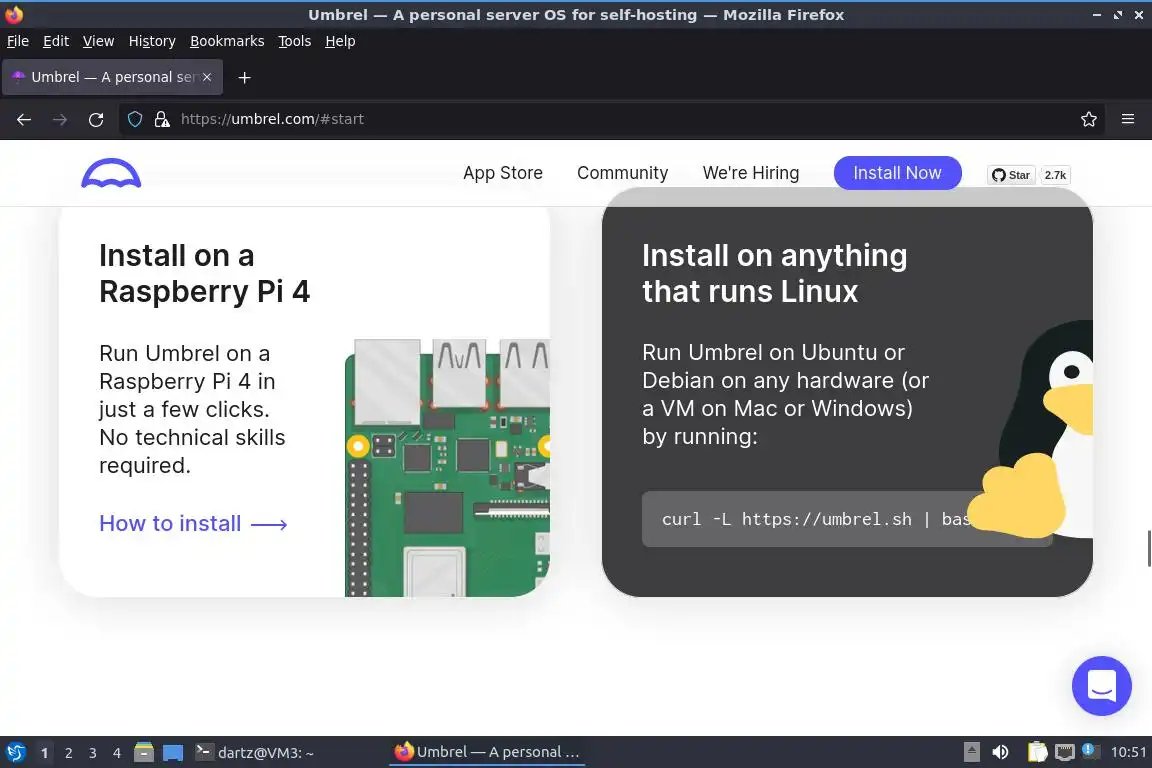
Task: Open the file manager from the taskbar
Action: coord(144,753)
